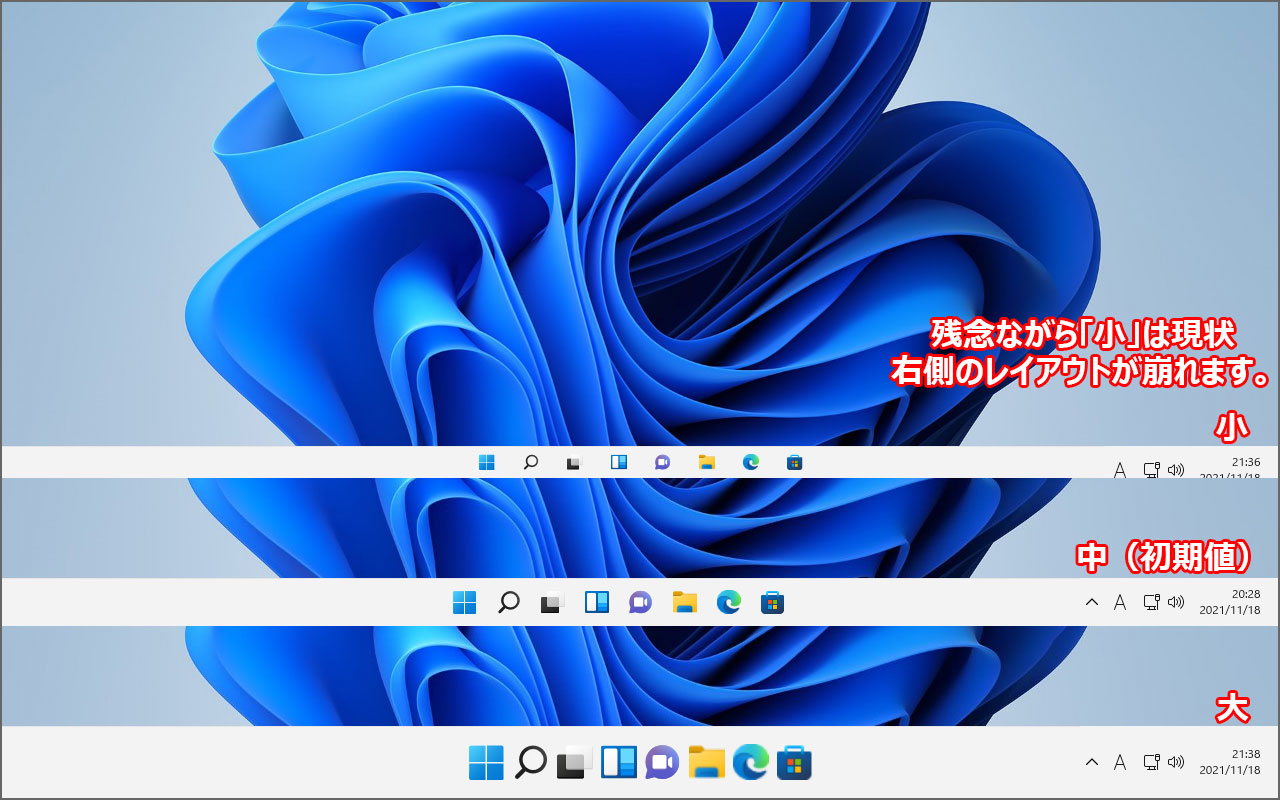The height and width of the screenshot is (800, 1280).
Task: Open Widgets on the smallest taskbar
Action: point(619,462)
